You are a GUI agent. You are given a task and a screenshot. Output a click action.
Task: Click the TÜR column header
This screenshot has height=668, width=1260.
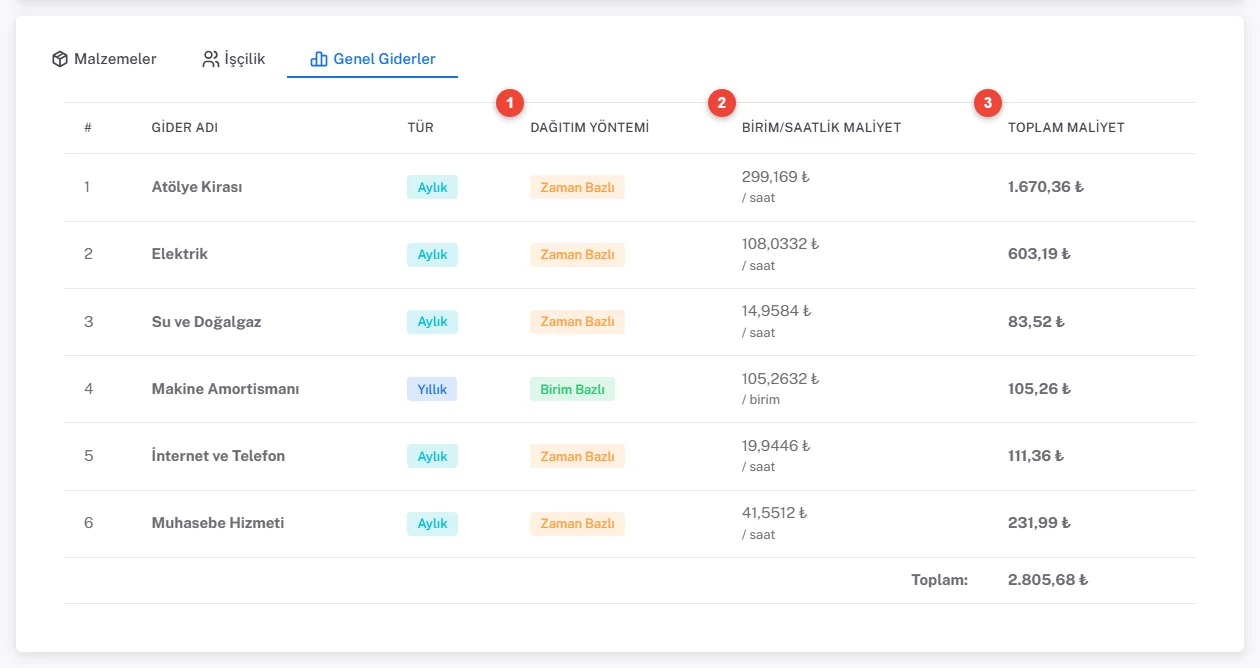(x=420, y=128)
